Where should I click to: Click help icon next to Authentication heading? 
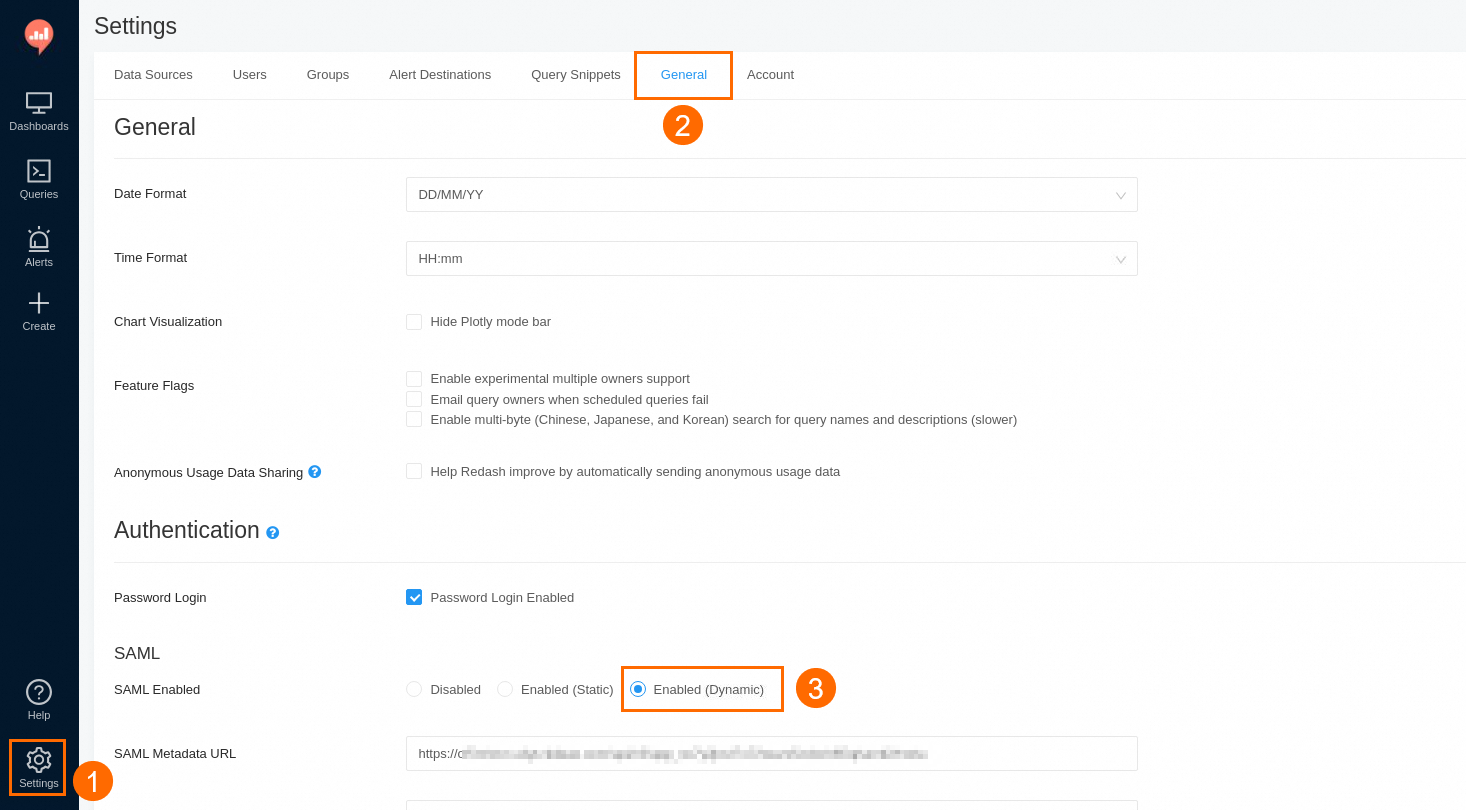click(273, 533)
